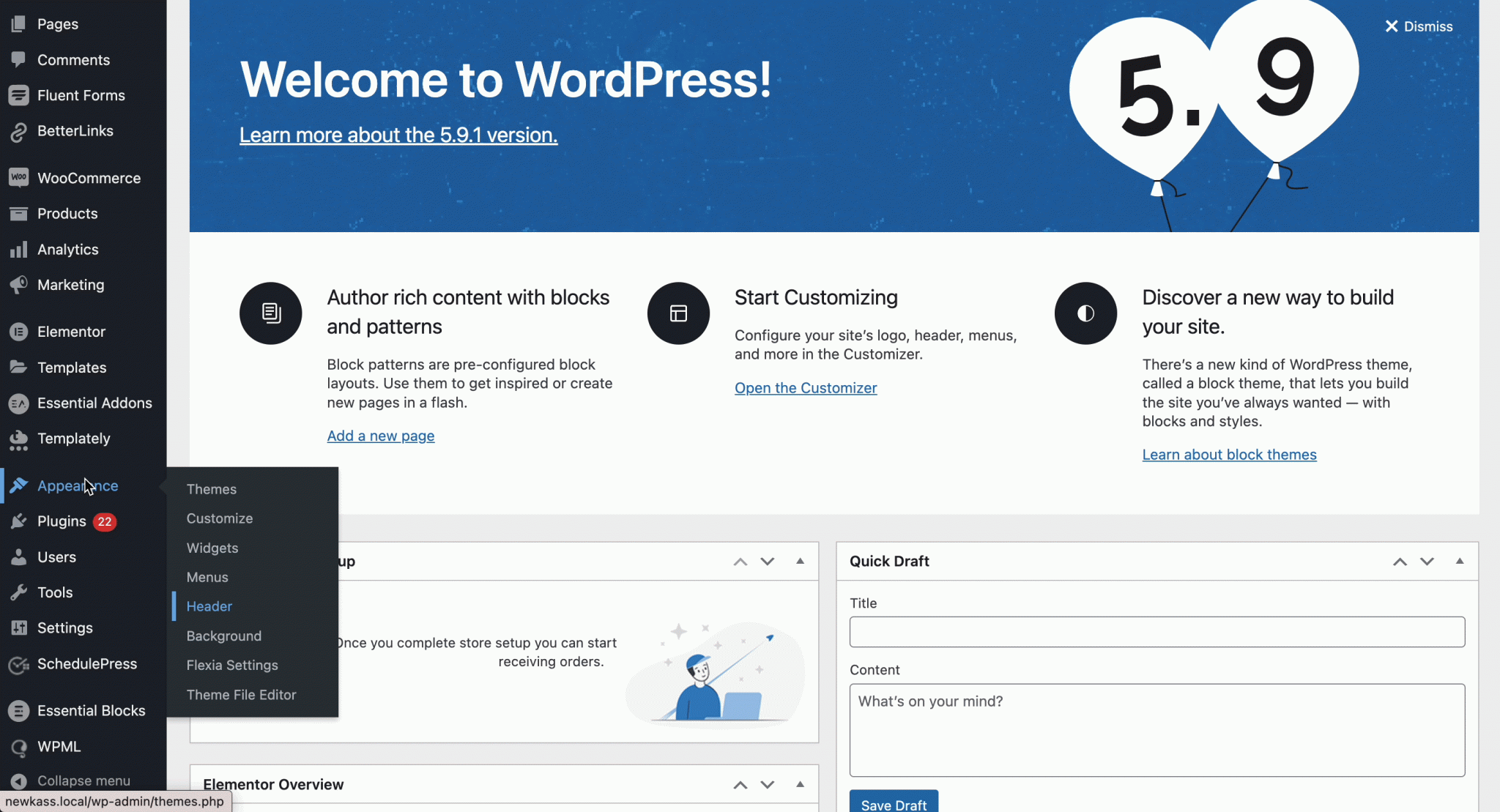1500x812 pixels.
Task: Click Add a new page link
Action: (381, 435)
